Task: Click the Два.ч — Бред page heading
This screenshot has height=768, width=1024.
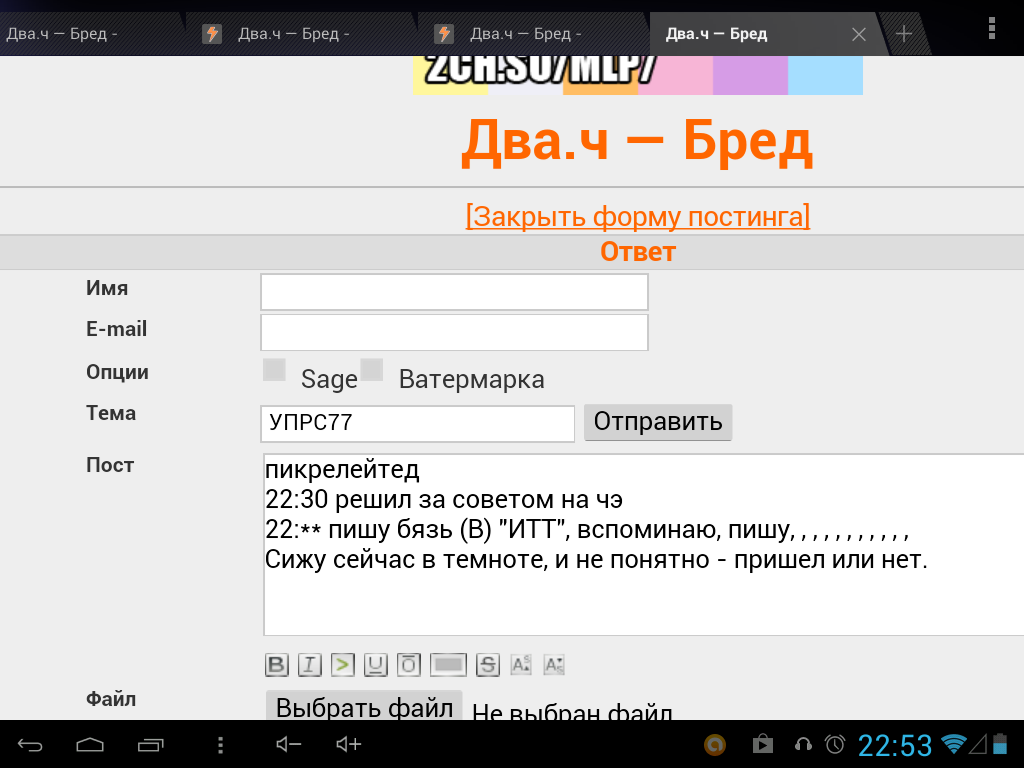Action: [637, 141]
